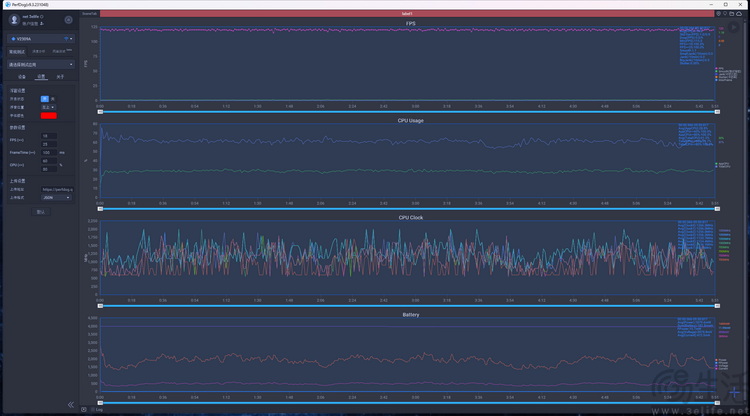The image size is (750, 416).
Task: Open the floating window position dropdown
Action: tap(48, 107)
